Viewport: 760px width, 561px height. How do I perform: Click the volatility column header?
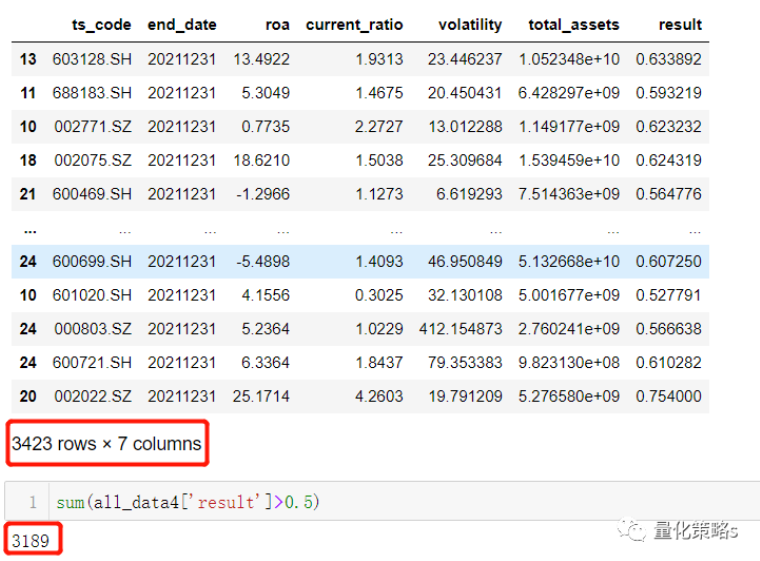(x=470, y=25)
